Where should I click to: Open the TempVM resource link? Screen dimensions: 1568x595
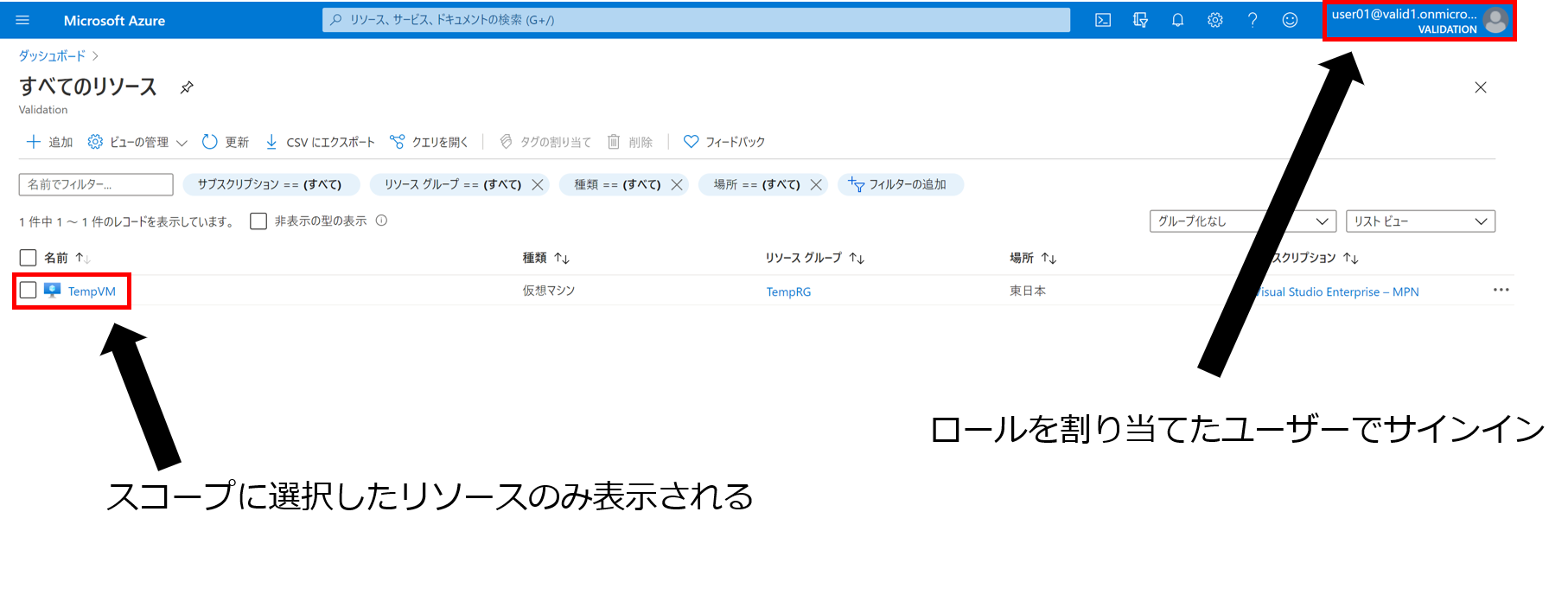[92, 291]
